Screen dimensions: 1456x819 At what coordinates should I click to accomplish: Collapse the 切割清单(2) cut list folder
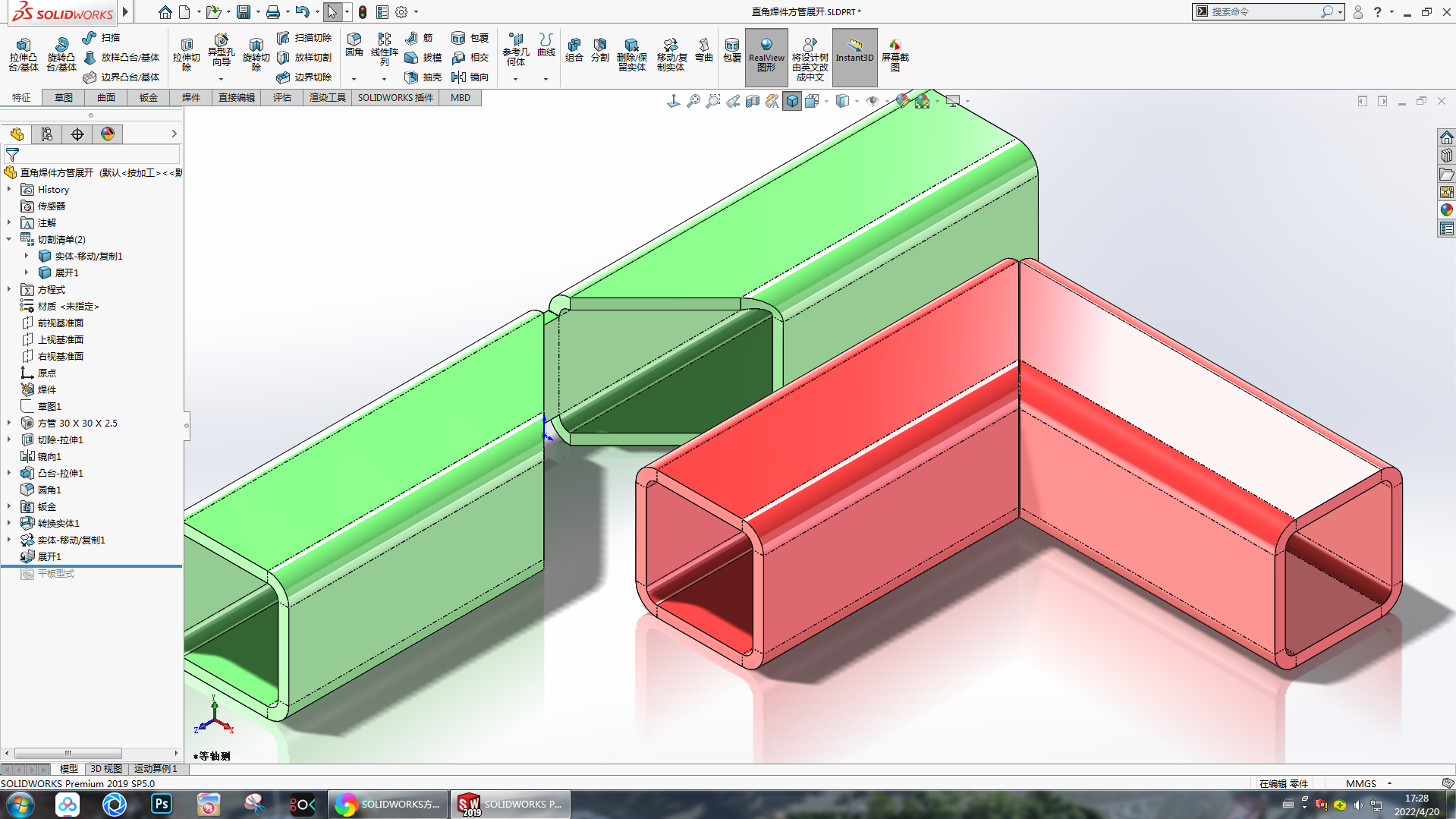tap(9, 239)
